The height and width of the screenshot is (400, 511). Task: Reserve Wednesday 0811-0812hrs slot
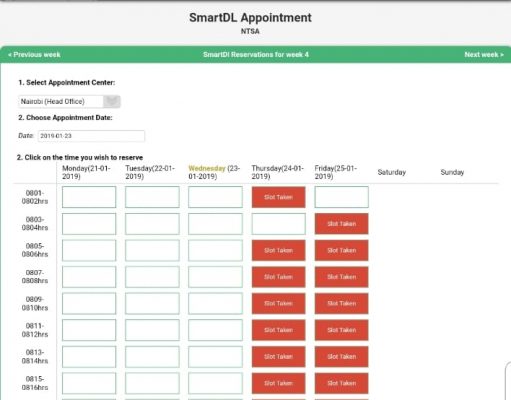(215, 330)
